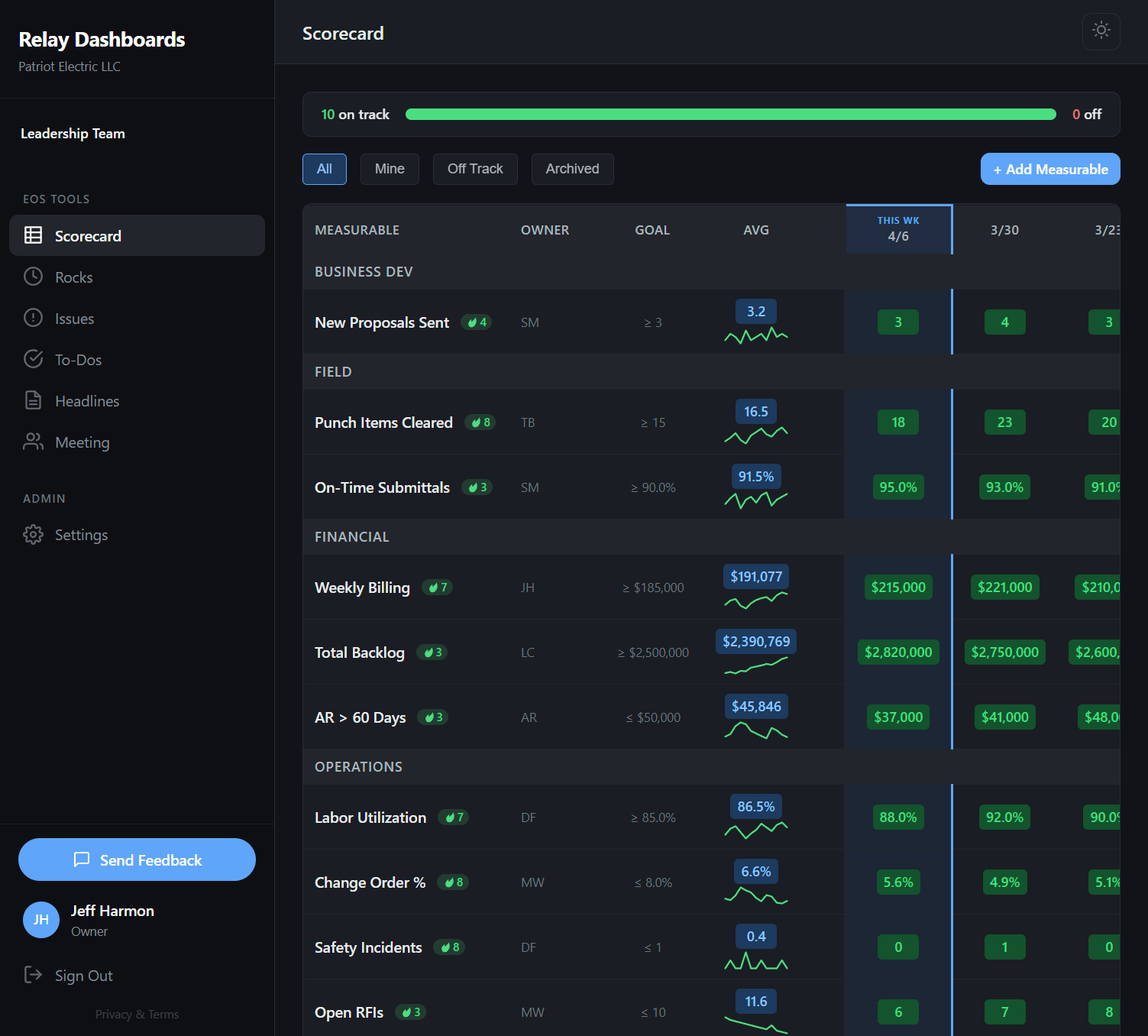This screenshot has width=1148, height=1036.
Task: Open Settings under Admin
Action: 137,535
